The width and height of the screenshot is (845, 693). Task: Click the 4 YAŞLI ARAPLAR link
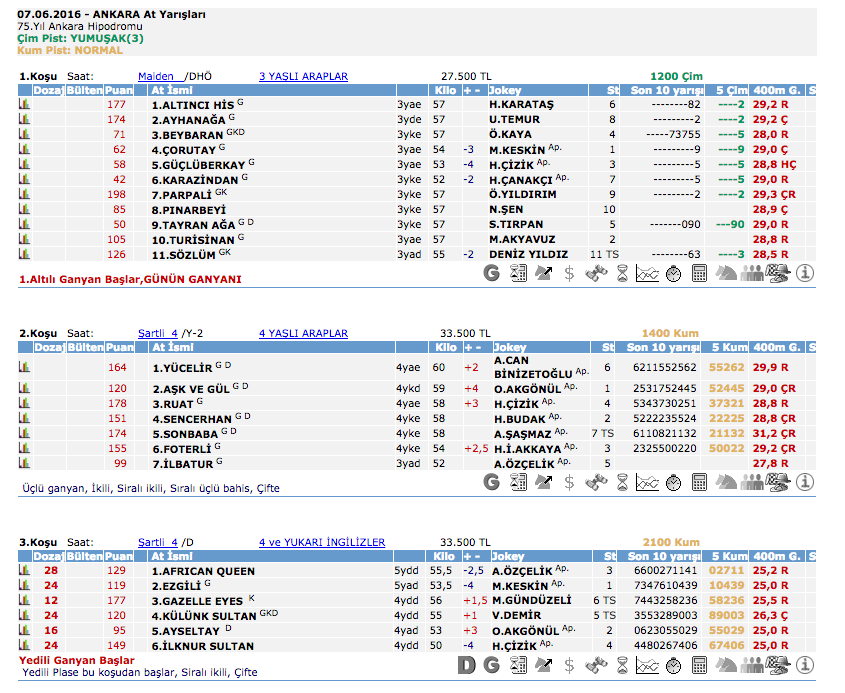click(x=303, y=333)
